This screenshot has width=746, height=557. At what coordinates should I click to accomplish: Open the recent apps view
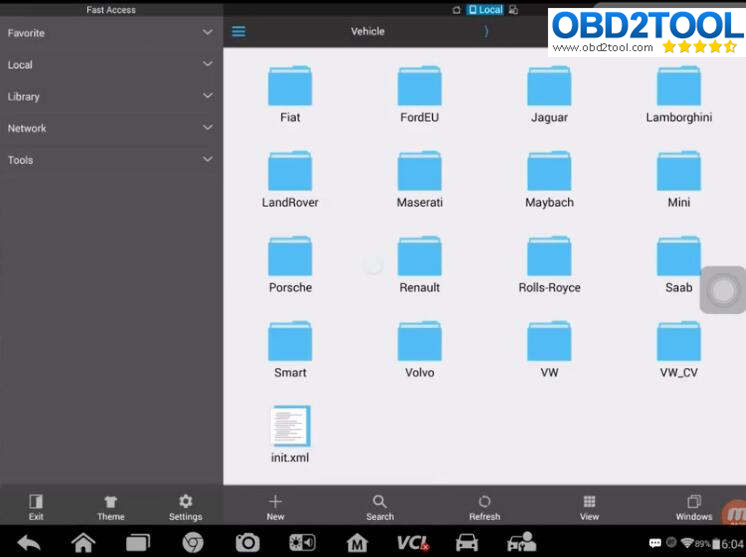tap(138, 543)
